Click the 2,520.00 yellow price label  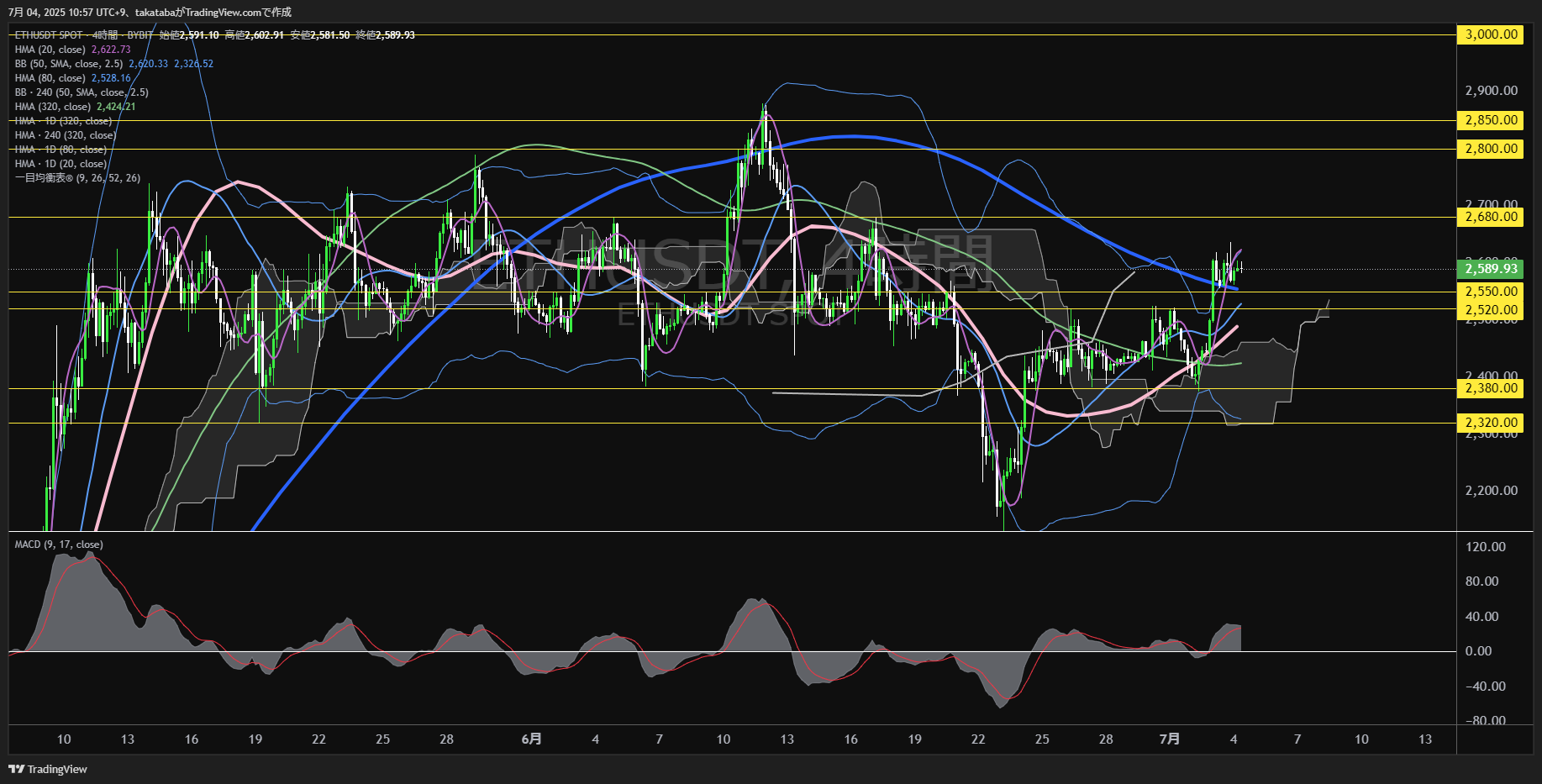[x=1490, y=310]
